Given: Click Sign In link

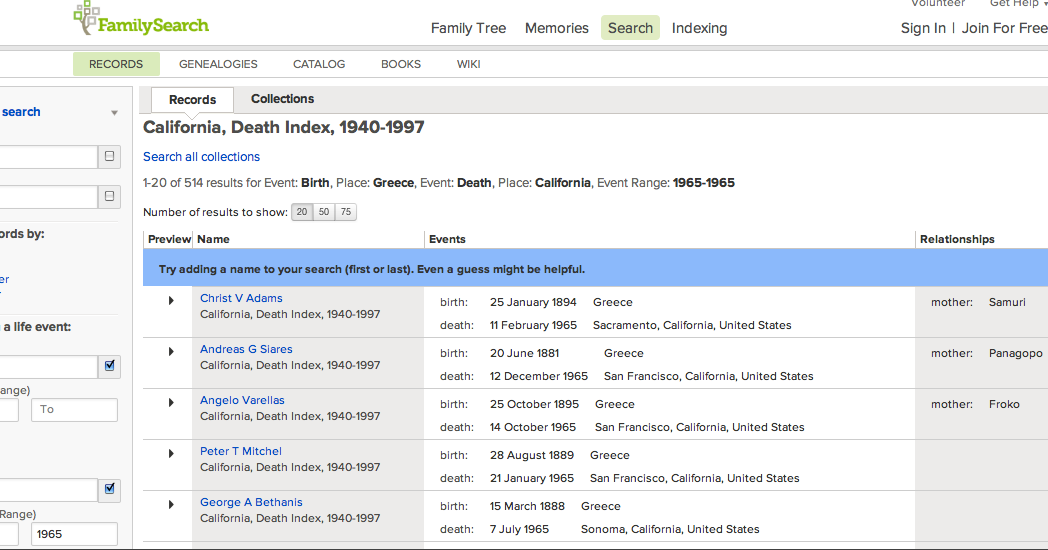Looking at the screenshot, I should (x=923, y=28).
